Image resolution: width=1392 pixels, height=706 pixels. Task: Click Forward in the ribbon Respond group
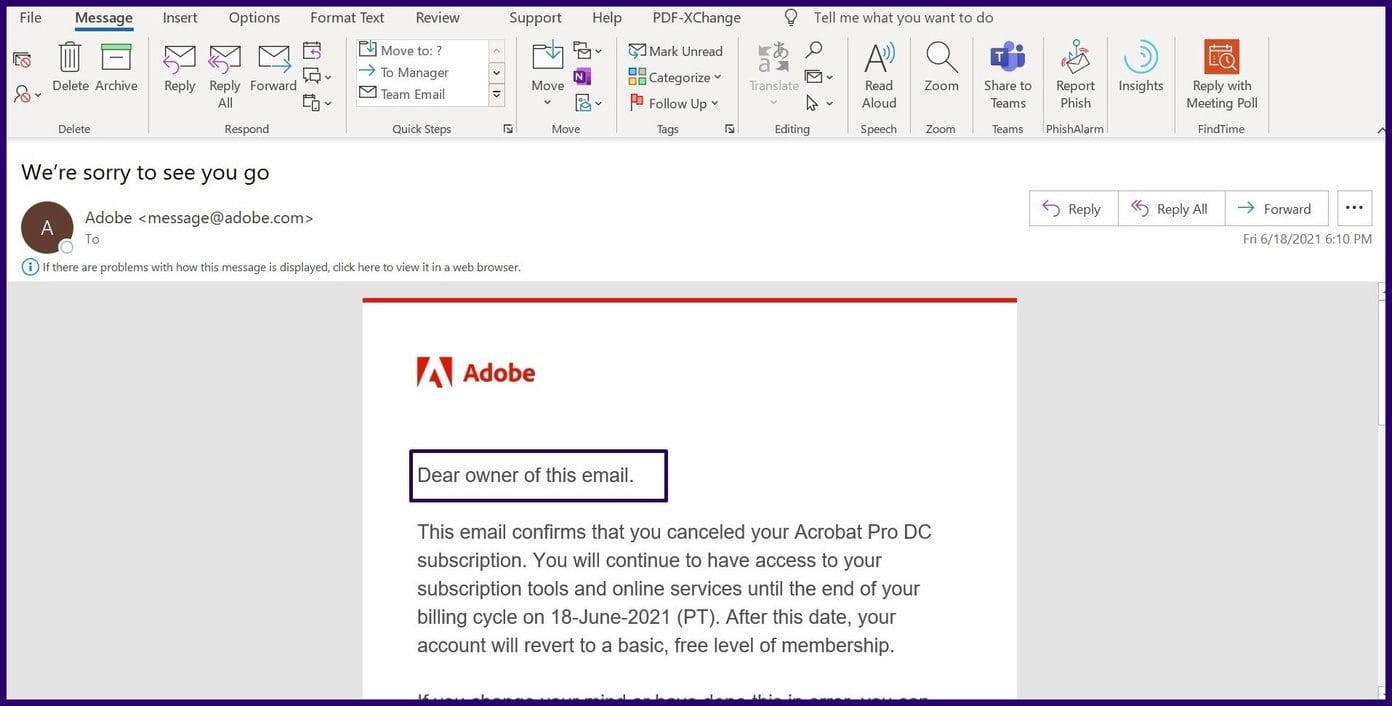point(273,68)
